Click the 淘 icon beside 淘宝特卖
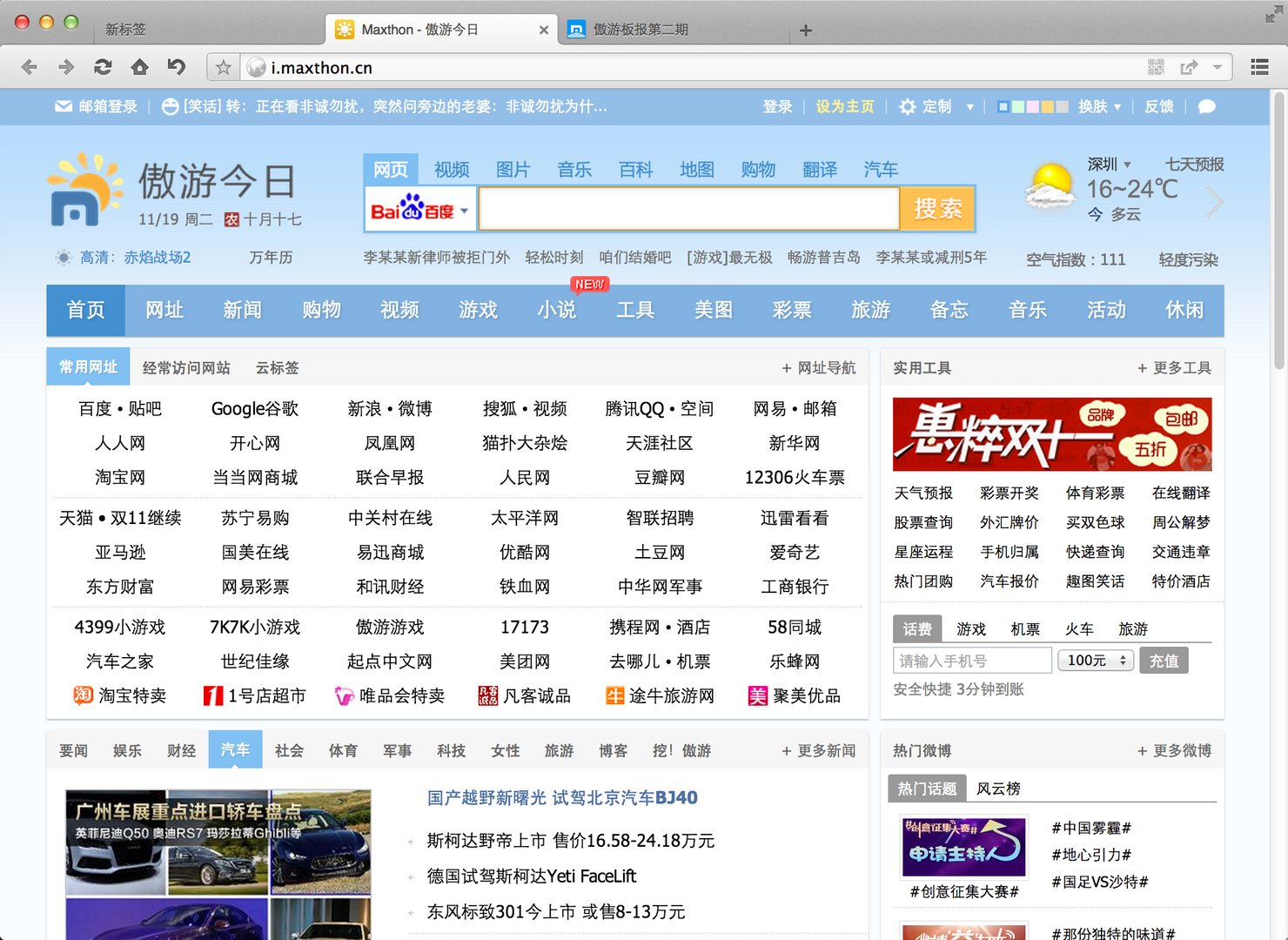Image resolution: width=1288 pixels, height=940 pixels. [83, 695]
